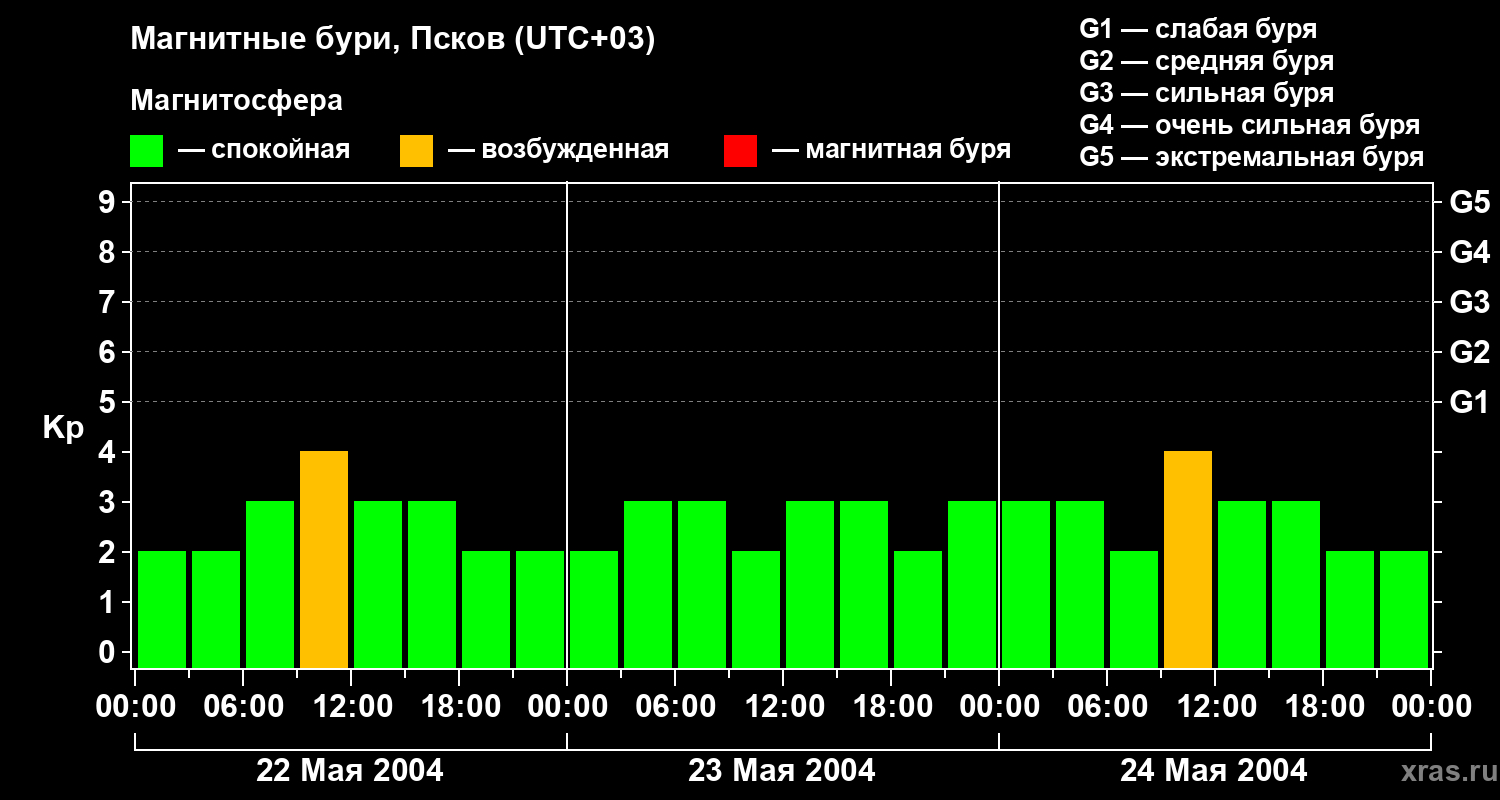
Task: Click the '06:00' tick label for 24 Мая
Action: pyautogui.click(x=1108, y=707)
